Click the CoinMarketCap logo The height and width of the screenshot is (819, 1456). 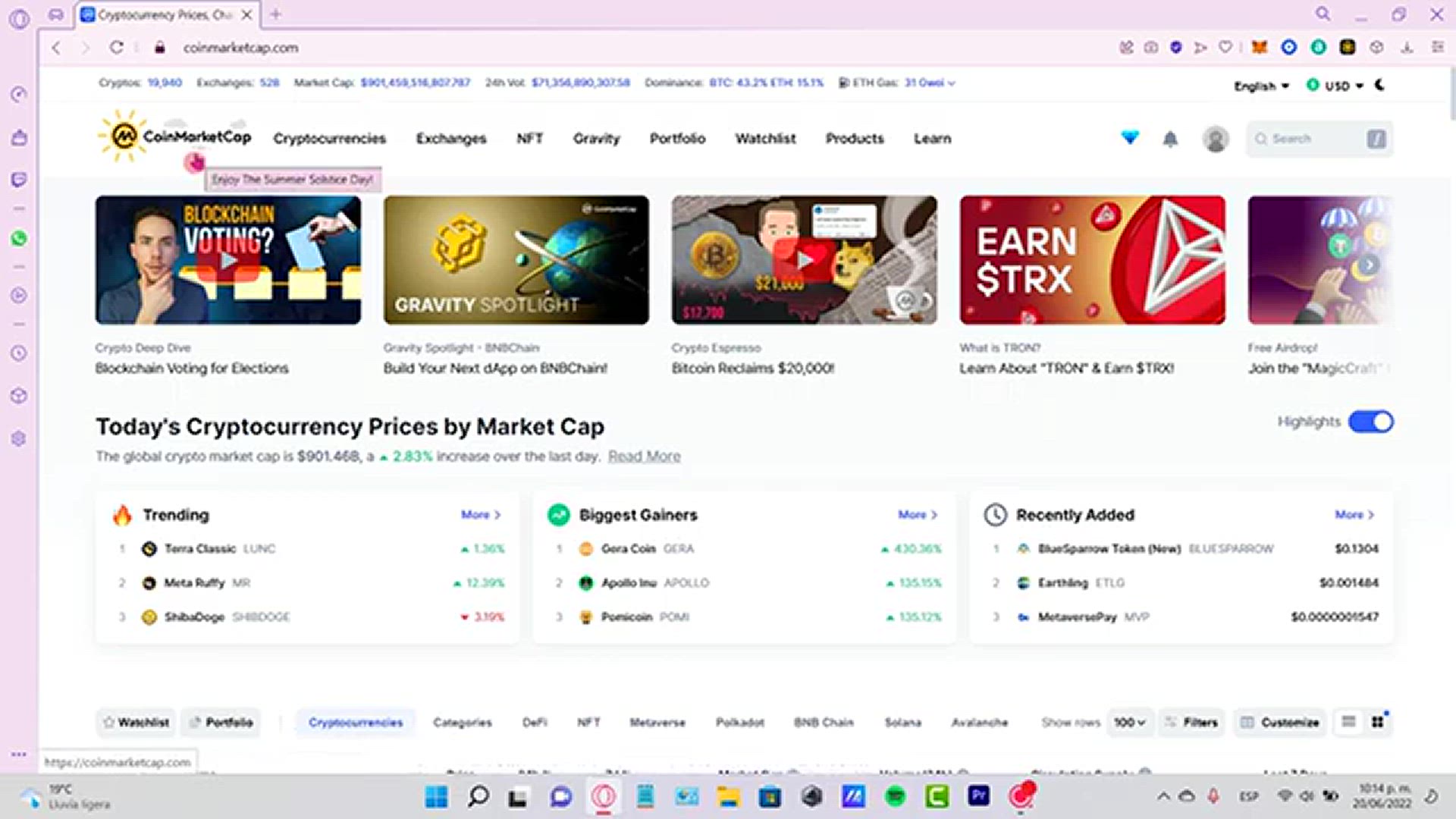(x=175, y=137)
